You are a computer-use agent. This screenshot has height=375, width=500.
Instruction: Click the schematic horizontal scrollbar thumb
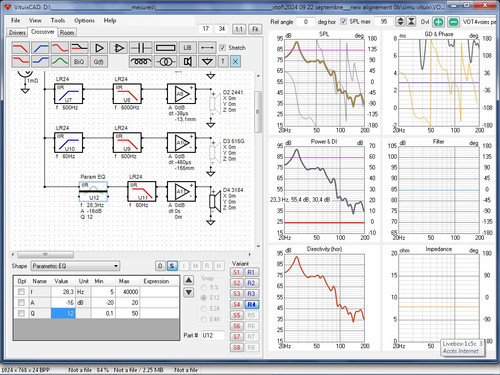coord(45,255)
